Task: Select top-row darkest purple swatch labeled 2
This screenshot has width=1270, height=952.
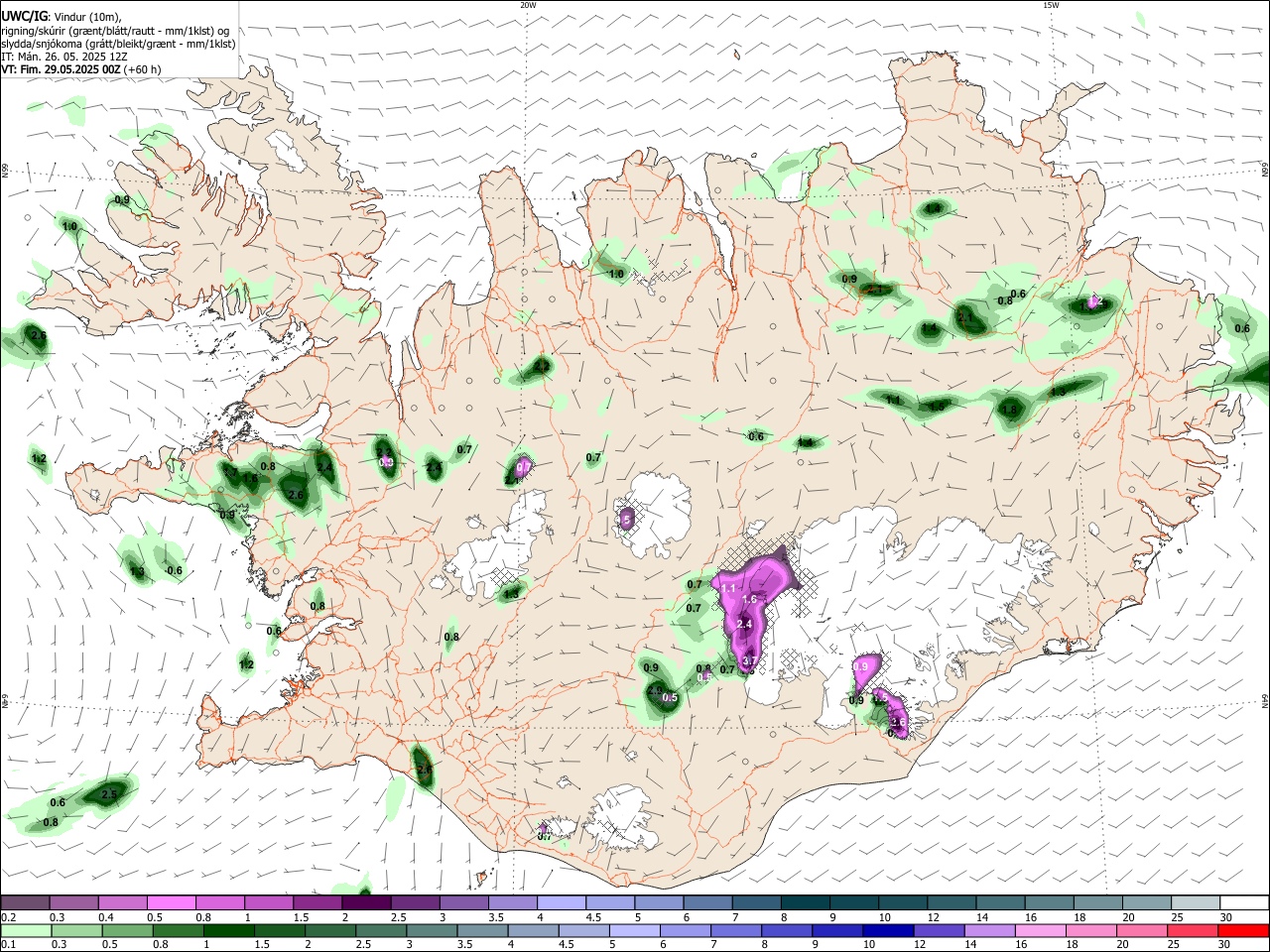Action: pyautogui.click(x=366, y=902)
